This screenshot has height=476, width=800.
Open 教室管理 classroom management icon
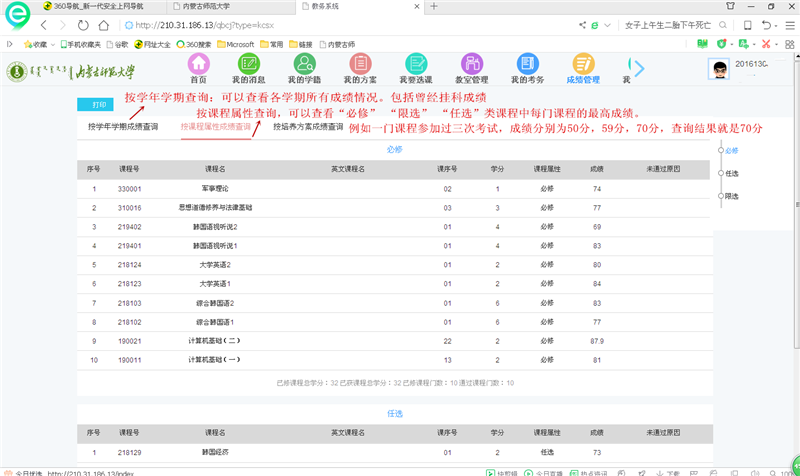pos(470,66)
